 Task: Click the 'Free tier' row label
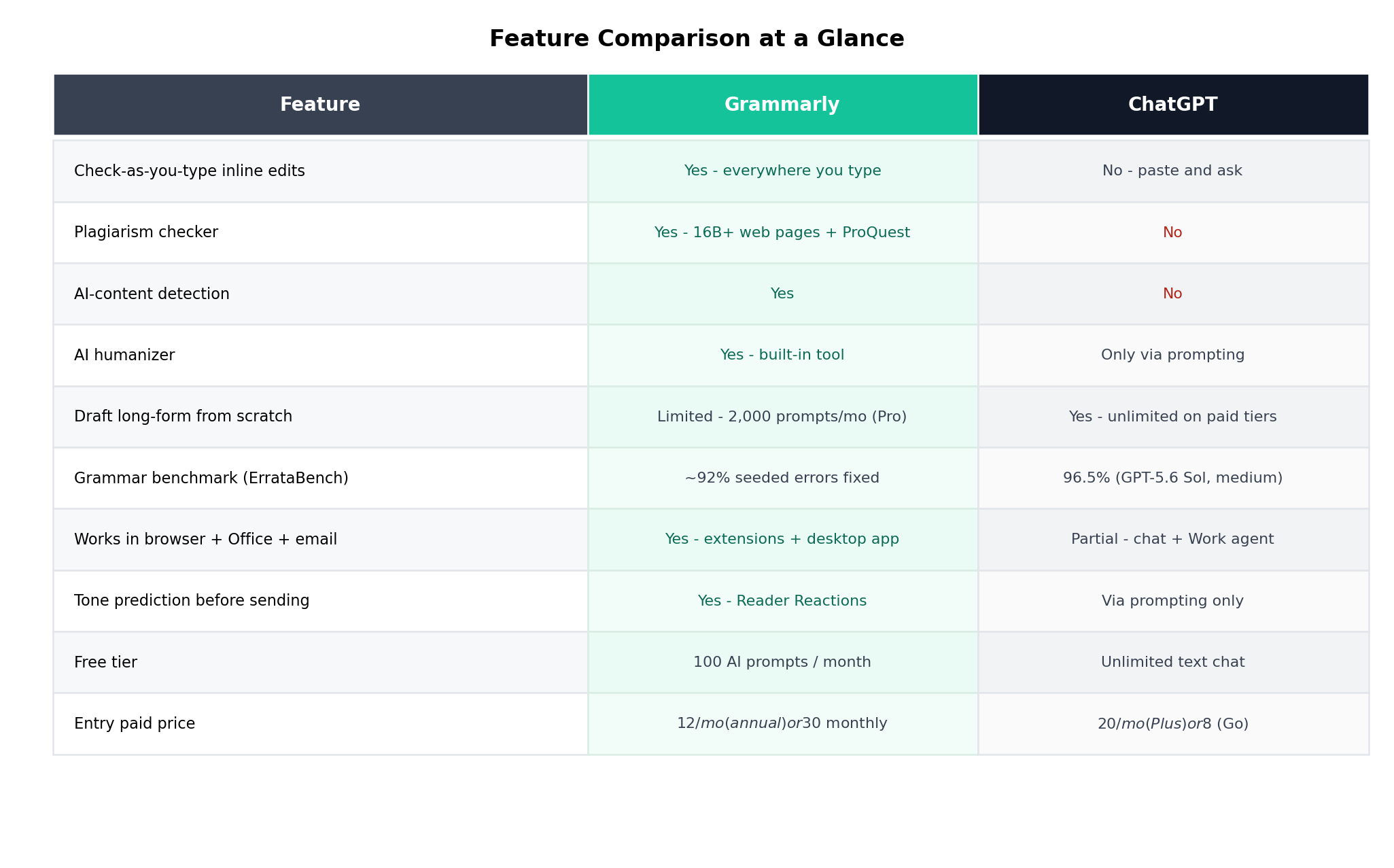[105, 662]
